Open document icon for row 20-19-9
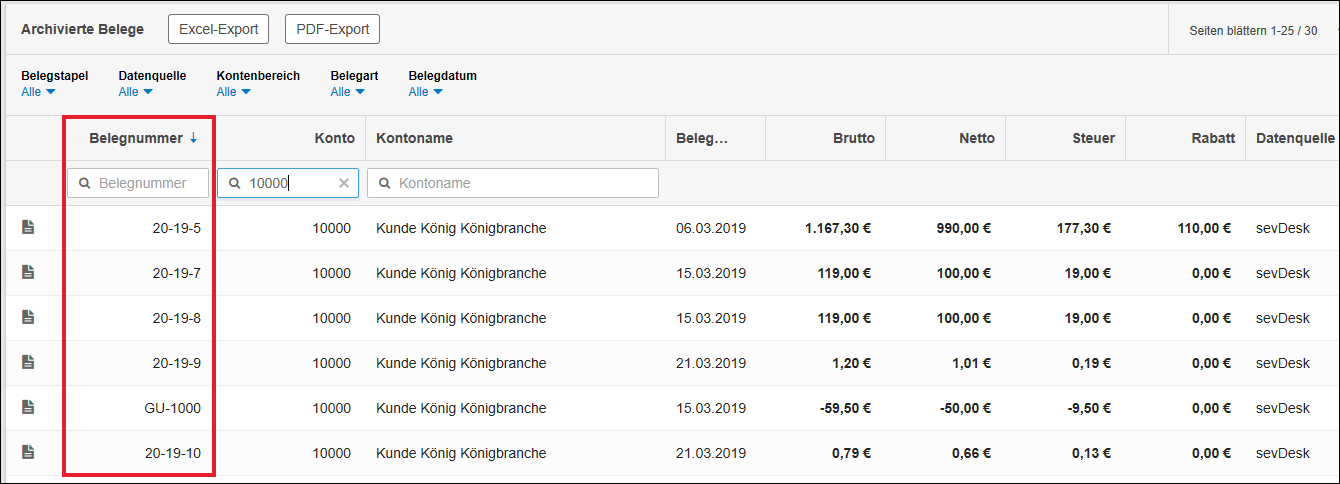 click(x=28, y=363)
